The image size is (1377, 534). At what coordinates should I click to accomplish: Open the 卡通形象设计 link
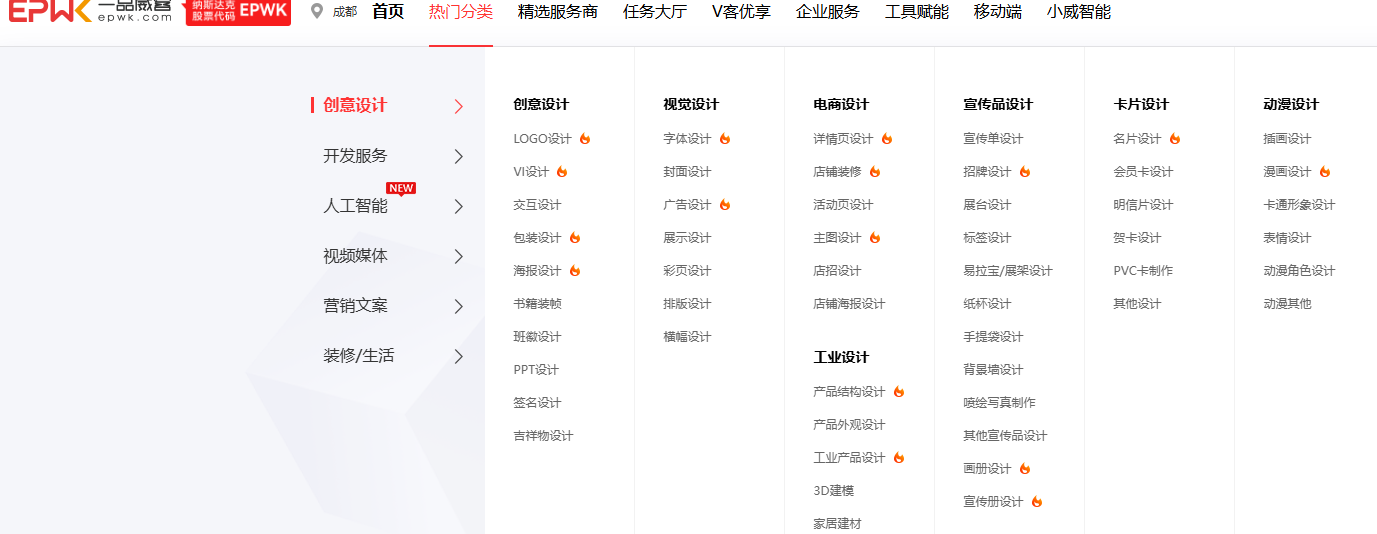coord(1299,205)
